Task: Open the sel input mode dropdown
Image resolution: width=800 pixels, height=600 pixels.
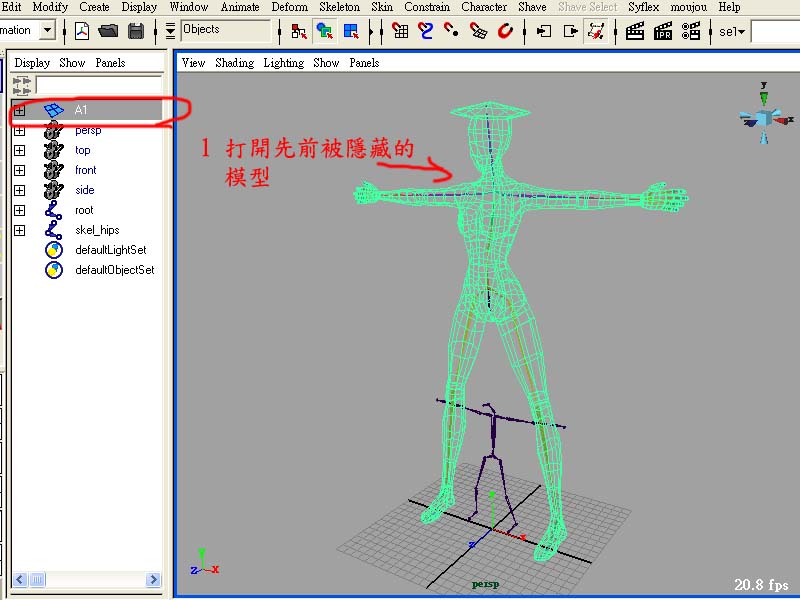Action: coord(732,32)
